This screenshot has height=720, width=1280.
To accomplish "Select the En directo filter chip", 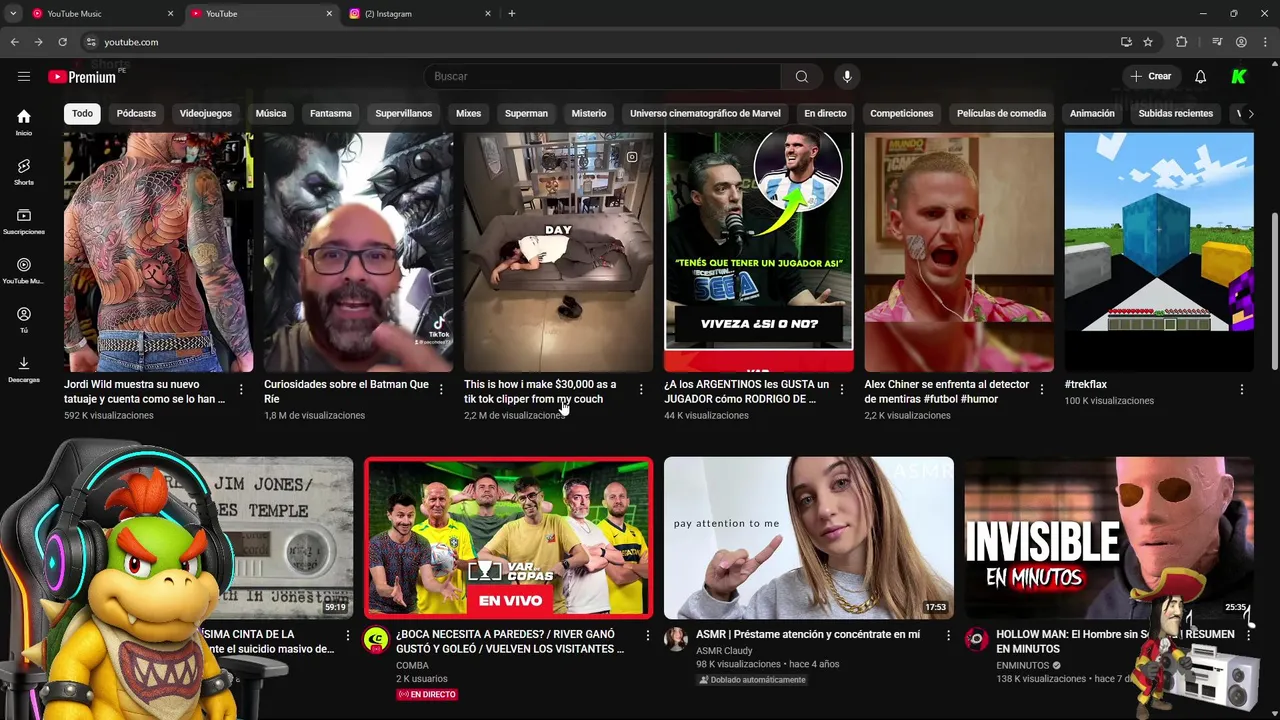I will click(825, 113).
